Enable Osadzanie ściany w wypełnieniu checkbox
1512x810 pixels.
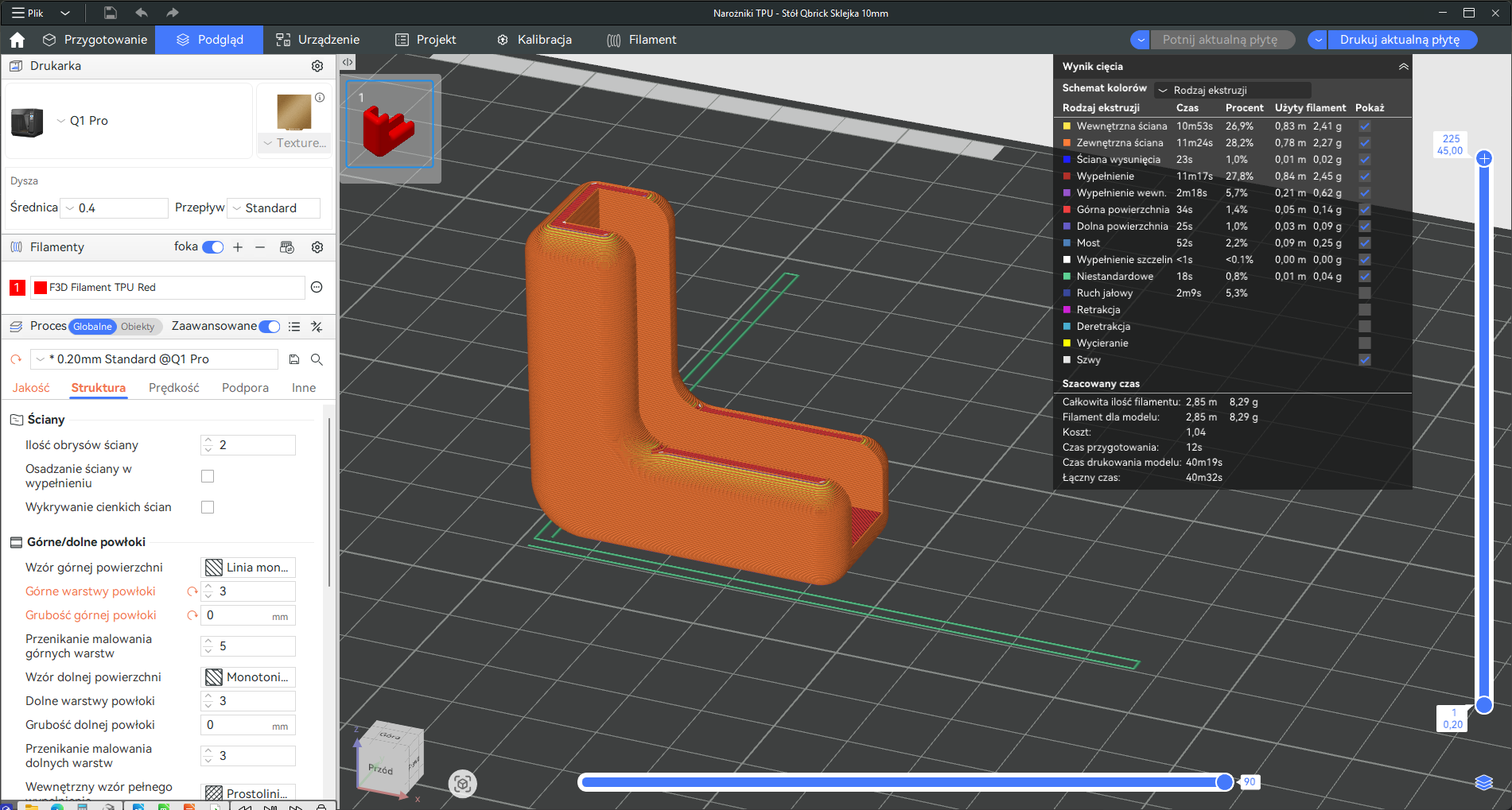[x=208, y=476]
